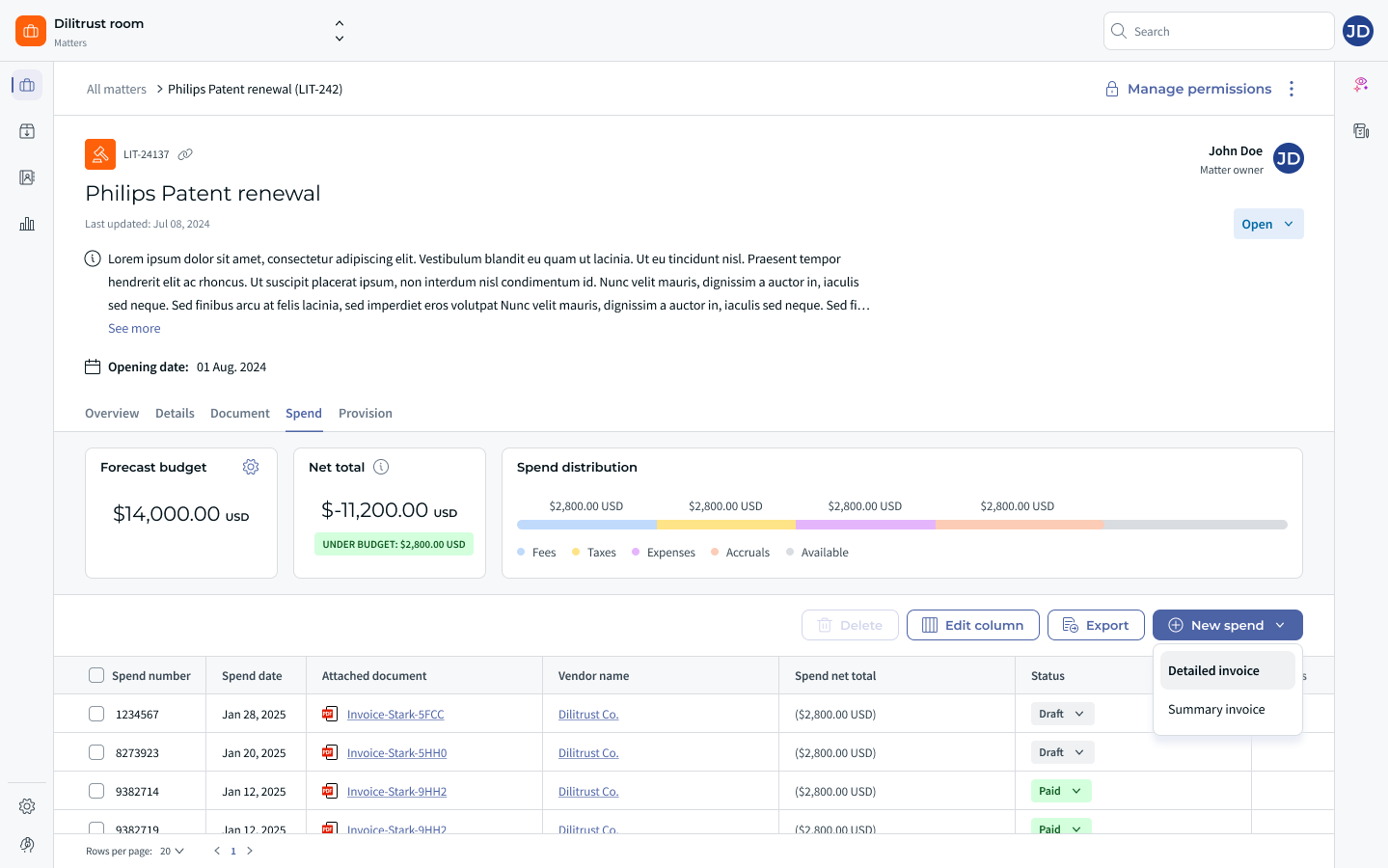Click the AI assistant icon on right rail
Image resolution: width=1388 pixels, height=868 pixels.
click(1361, 85)
